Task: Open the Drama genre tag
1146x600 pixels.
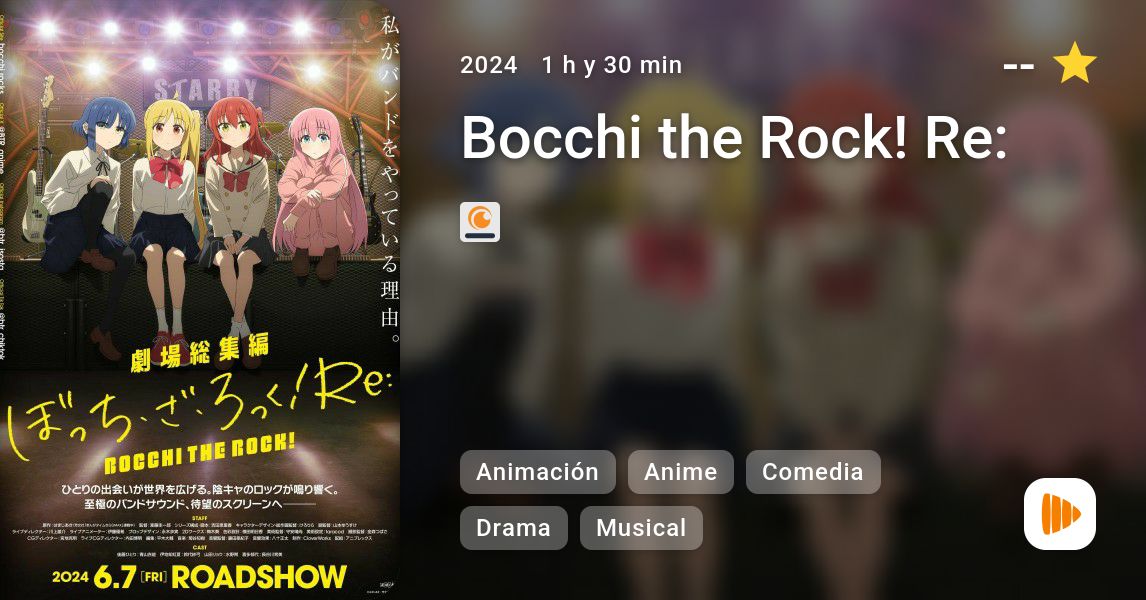Action: [x=513, y=528]
